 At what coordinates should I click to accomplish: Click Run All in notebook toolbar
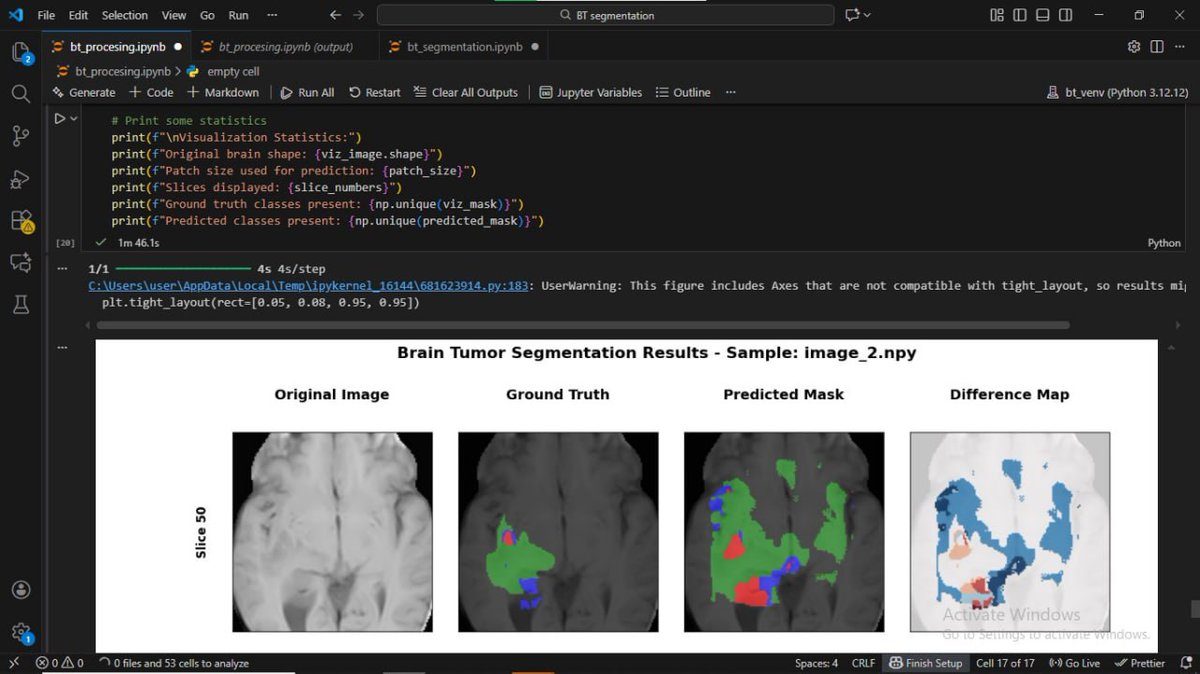pos(307,92)
